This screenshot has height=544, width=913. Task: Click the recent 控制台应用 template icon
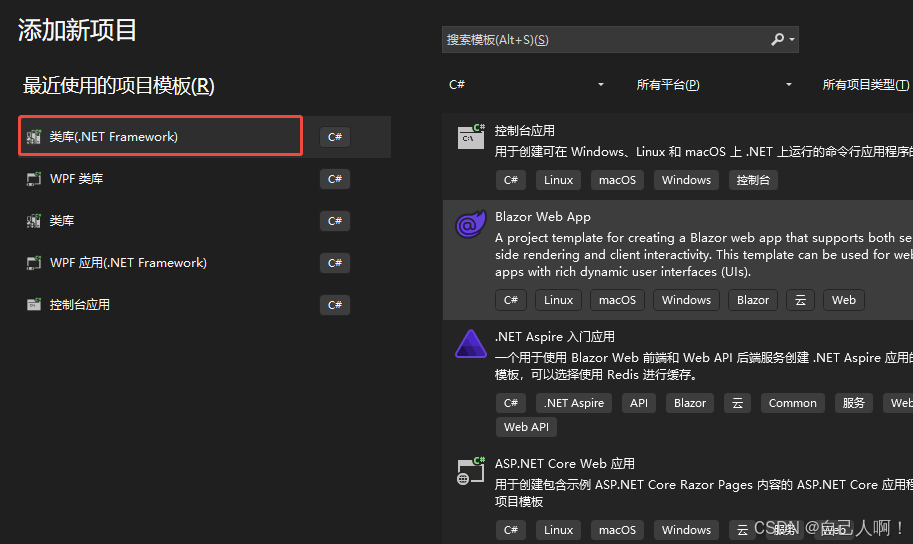pos(34,305)
